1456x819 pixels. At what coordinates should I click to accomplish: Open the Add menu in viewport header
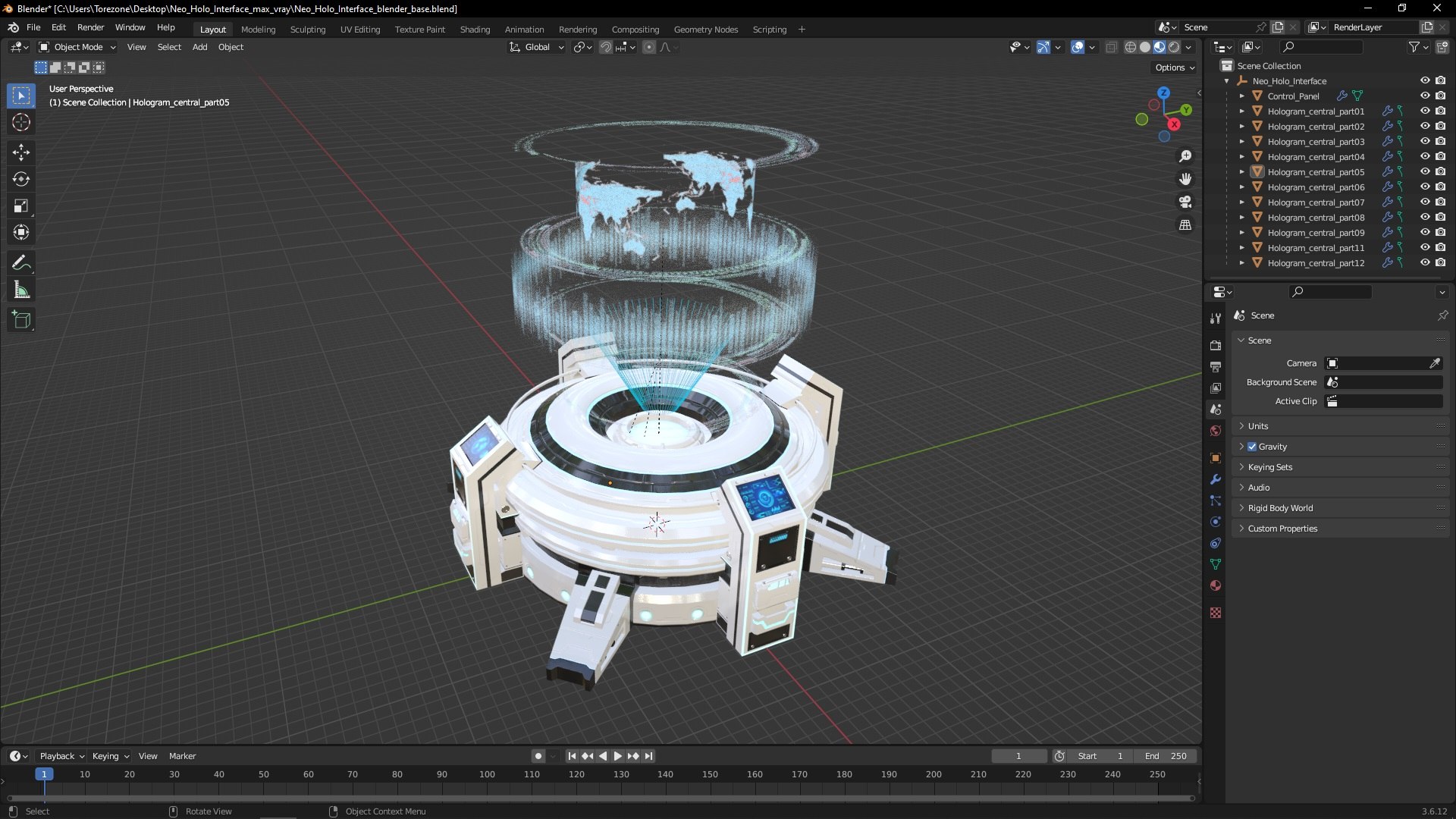[199, 47]
